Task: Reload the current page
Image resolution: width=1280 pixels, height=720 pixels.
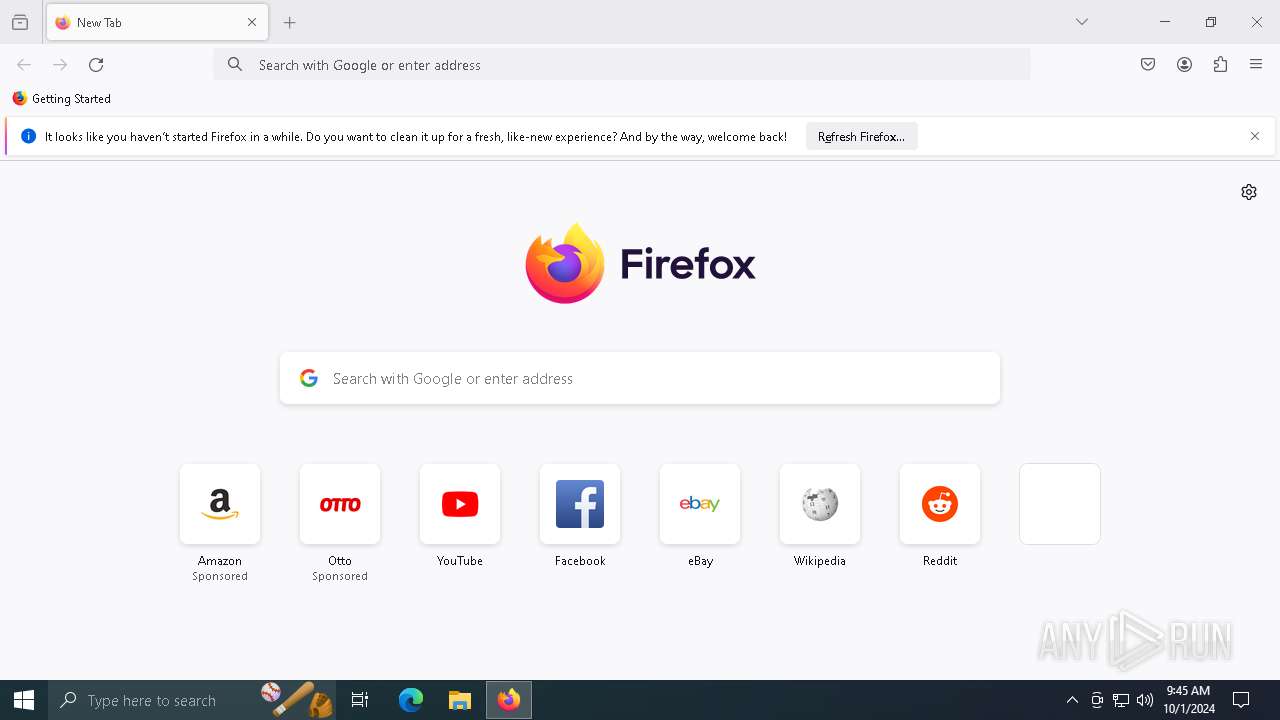Action: click(x=96, y=65)
